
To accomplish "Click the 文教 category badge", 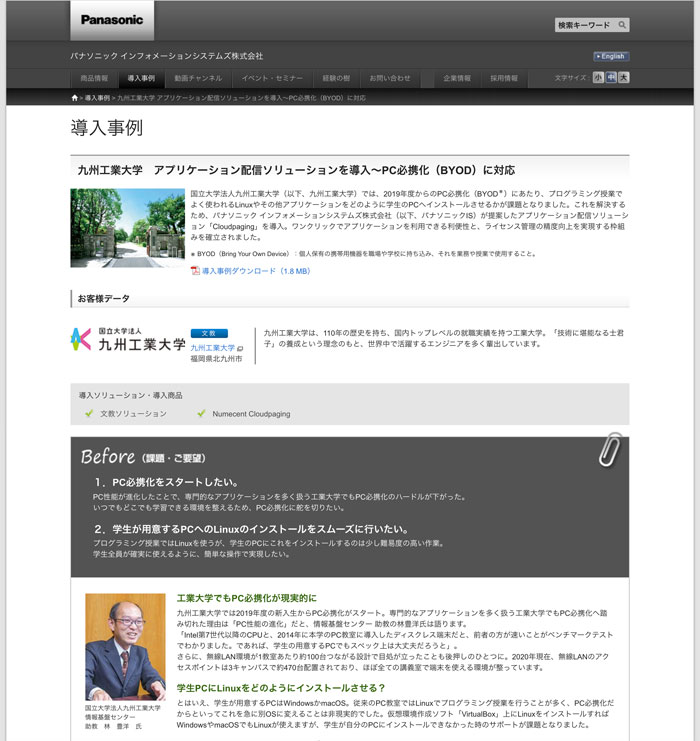I will click(209, 333).
